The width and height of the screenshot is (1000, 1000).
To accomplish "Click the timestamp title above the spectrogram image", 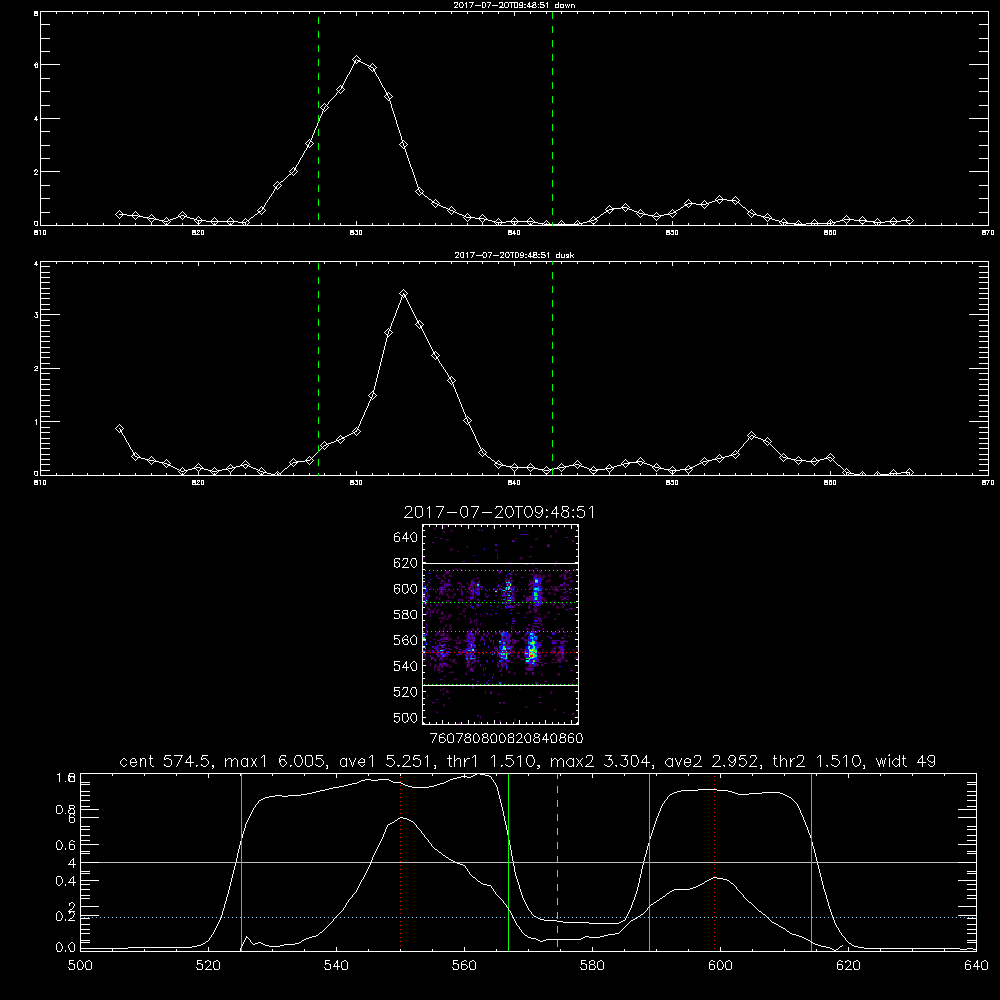I will pyautogui.click(x=499, y=513).
